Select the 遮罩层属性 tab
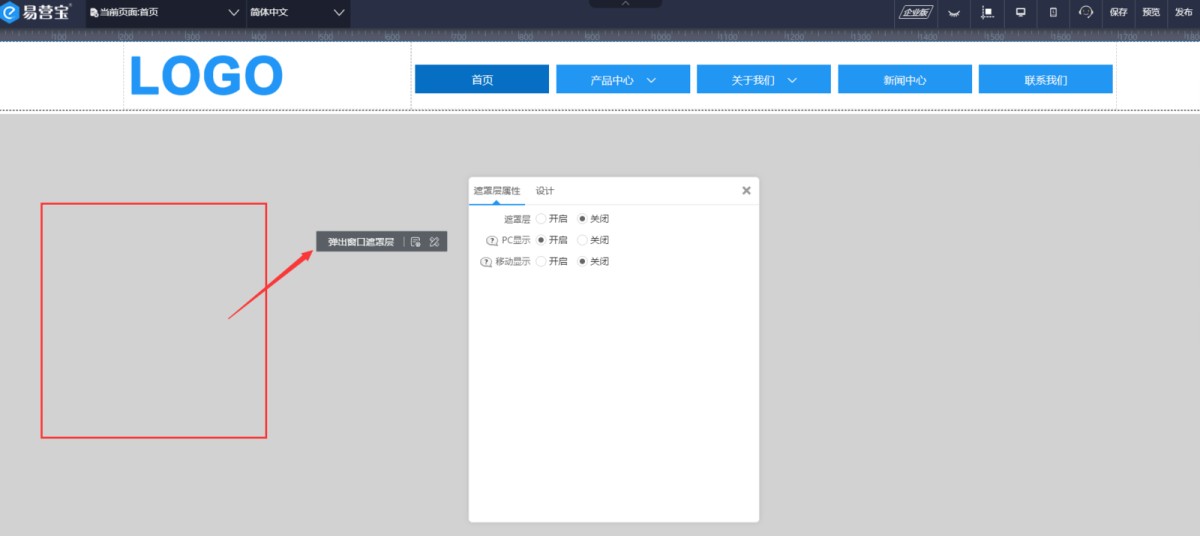This screenshot has height=536, width=1200. pyautogui.click(x=496, y=191)
